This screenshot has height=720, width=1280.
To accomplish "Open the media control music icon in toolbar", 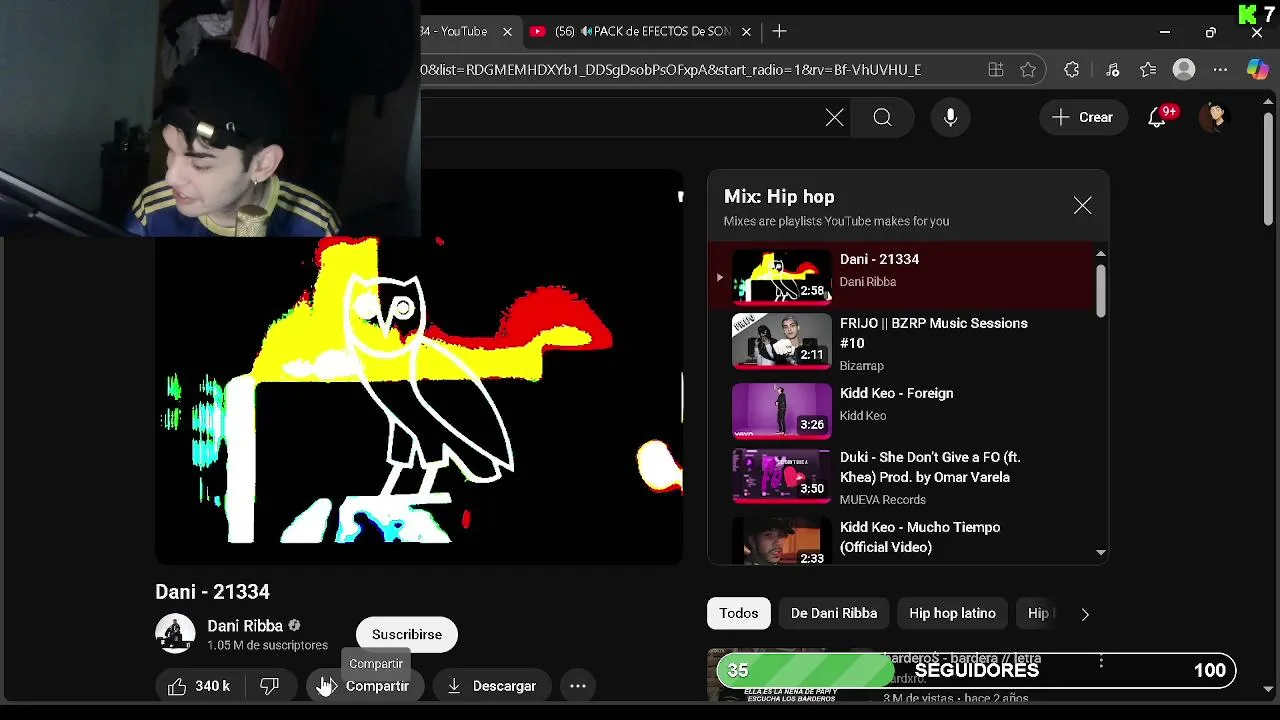I will tap(1113, 70).
